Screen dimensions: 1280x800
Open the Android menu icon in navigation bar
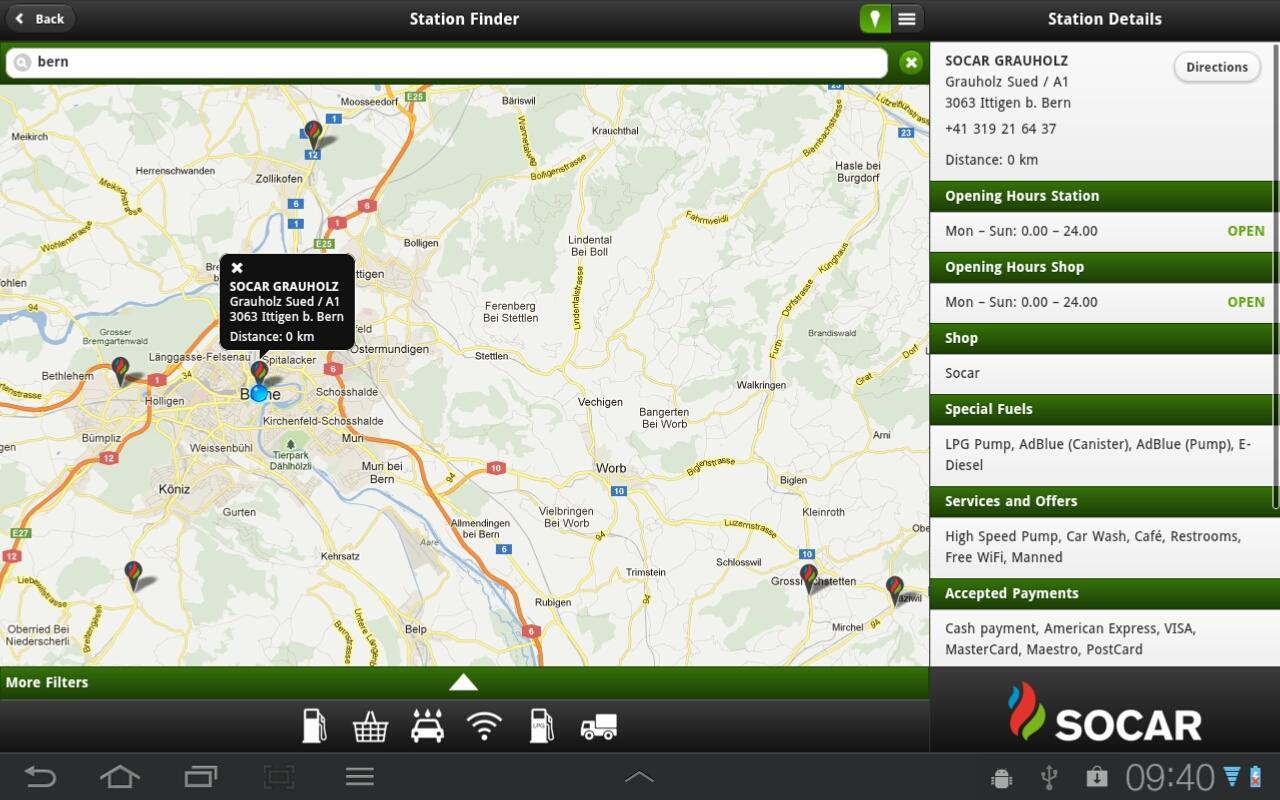359,777
